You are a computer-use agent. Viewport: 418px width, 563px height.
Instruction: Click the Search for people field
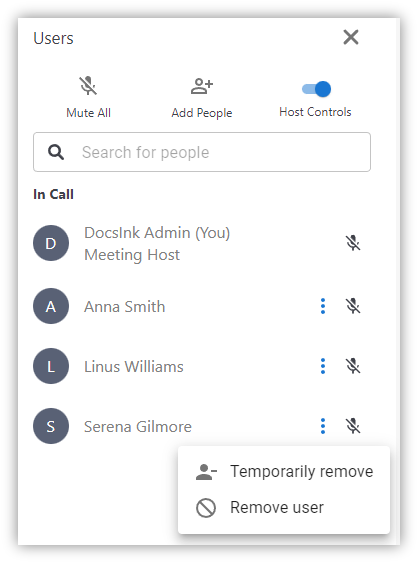point(202,152)
